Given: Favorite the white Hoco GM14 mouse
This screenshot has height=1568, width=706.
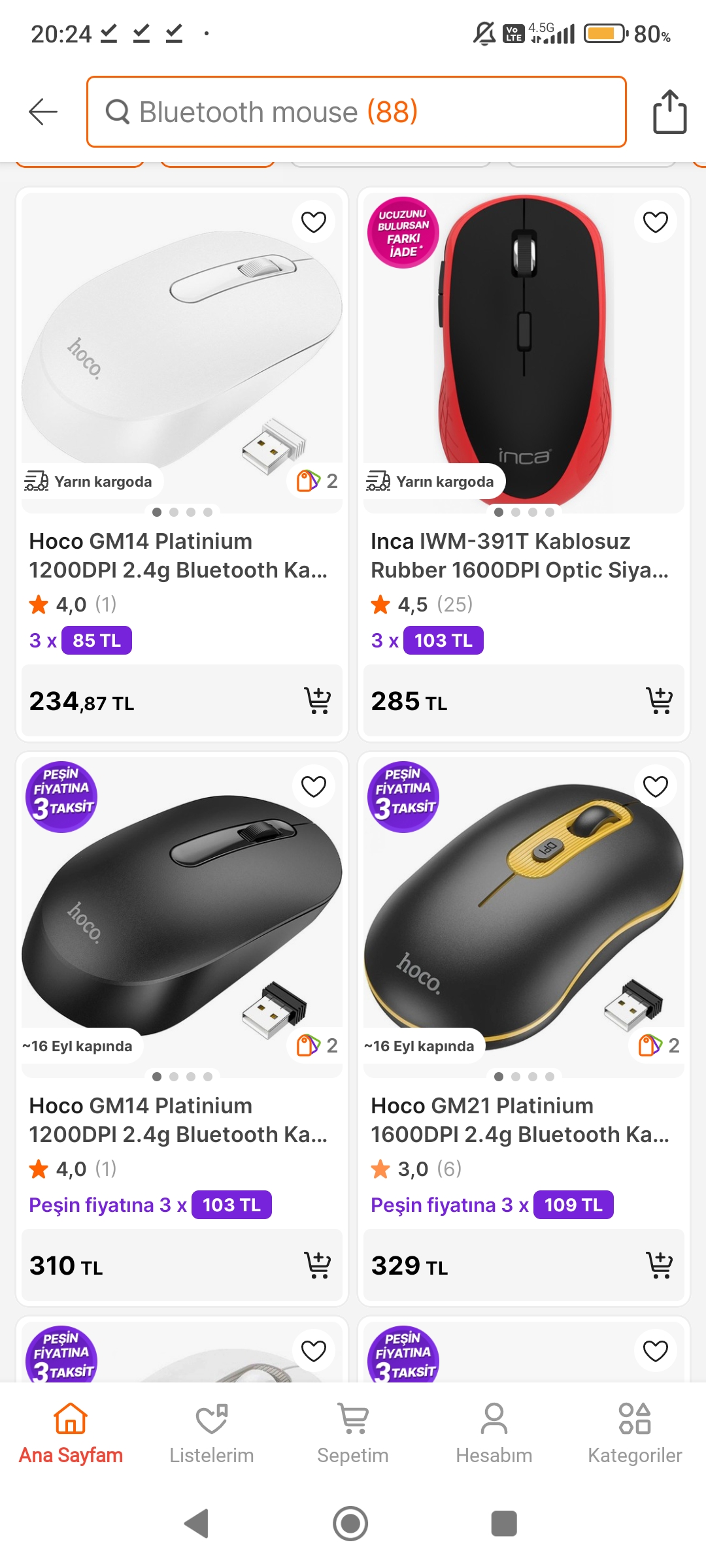Looking at the screenshot, I should [314, 222].
